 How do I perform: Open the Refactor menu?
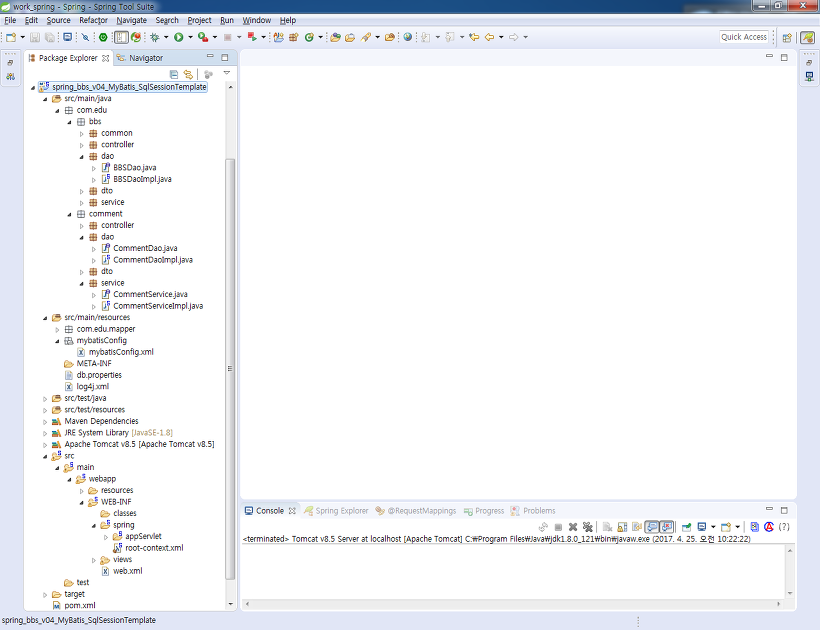coord(93,20)
